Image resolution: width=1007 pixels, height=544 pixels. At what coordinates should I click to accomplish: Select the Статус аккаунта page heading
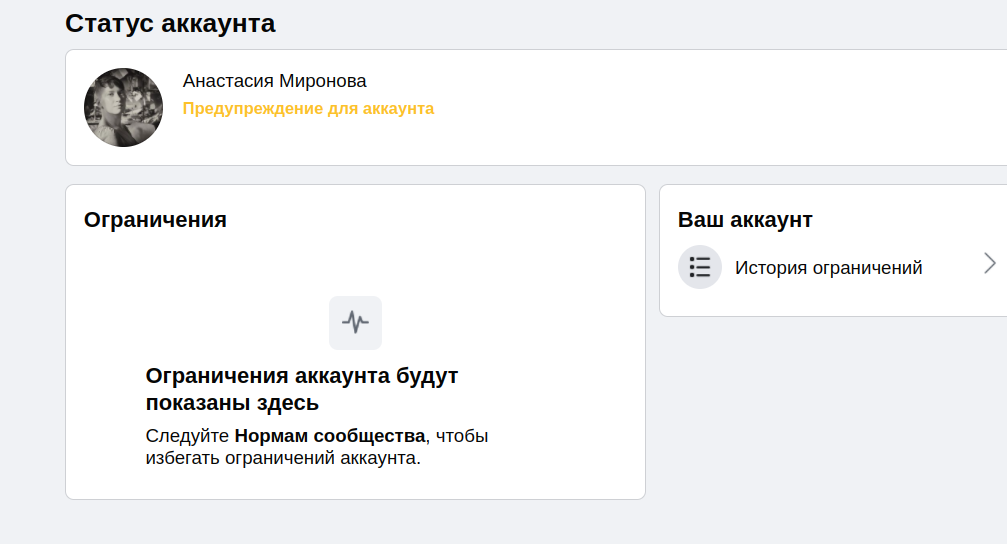pos(170,23)
